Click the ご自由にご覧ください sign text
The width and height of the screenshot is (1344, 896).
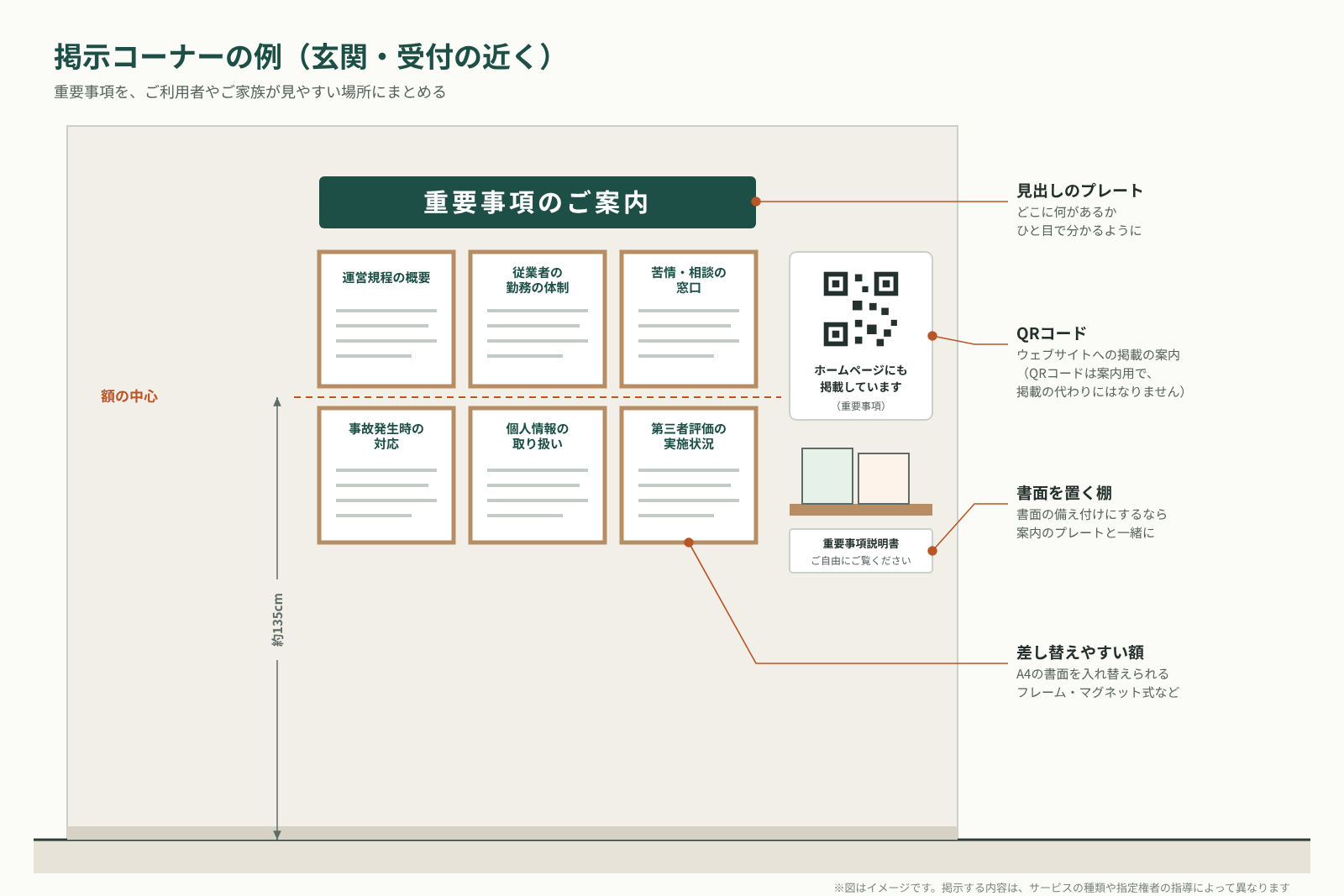[x=861, y=561]
